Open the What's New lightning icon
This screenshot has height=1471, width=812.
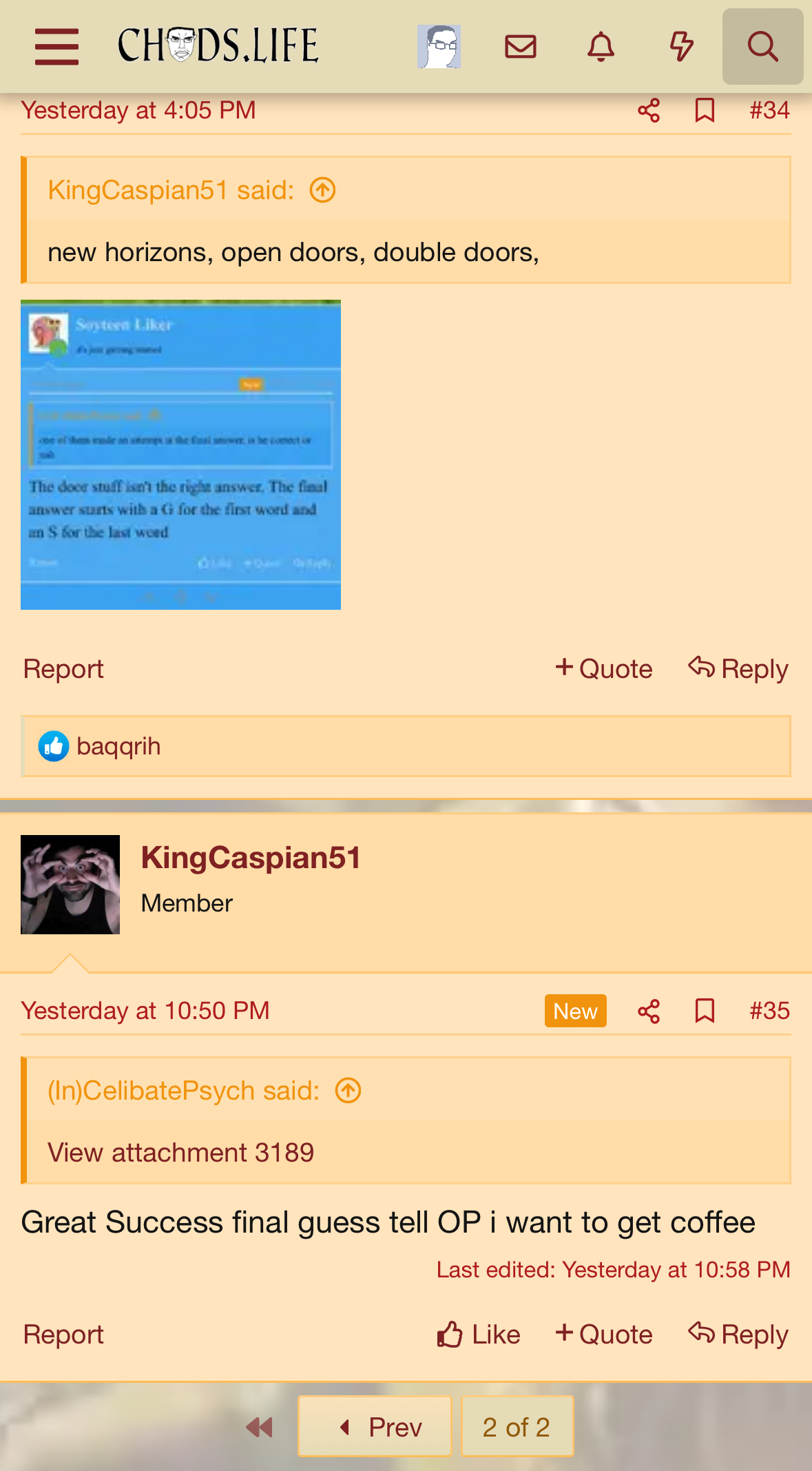[681, 47]
